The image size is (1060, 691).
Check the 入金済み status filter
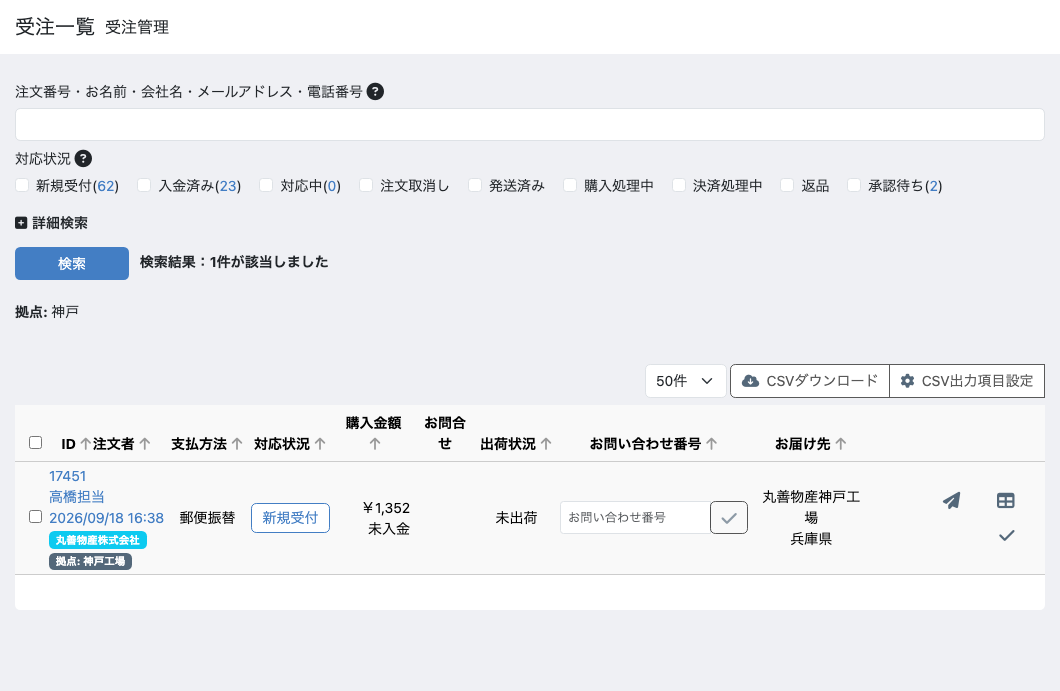click(144, 185)
